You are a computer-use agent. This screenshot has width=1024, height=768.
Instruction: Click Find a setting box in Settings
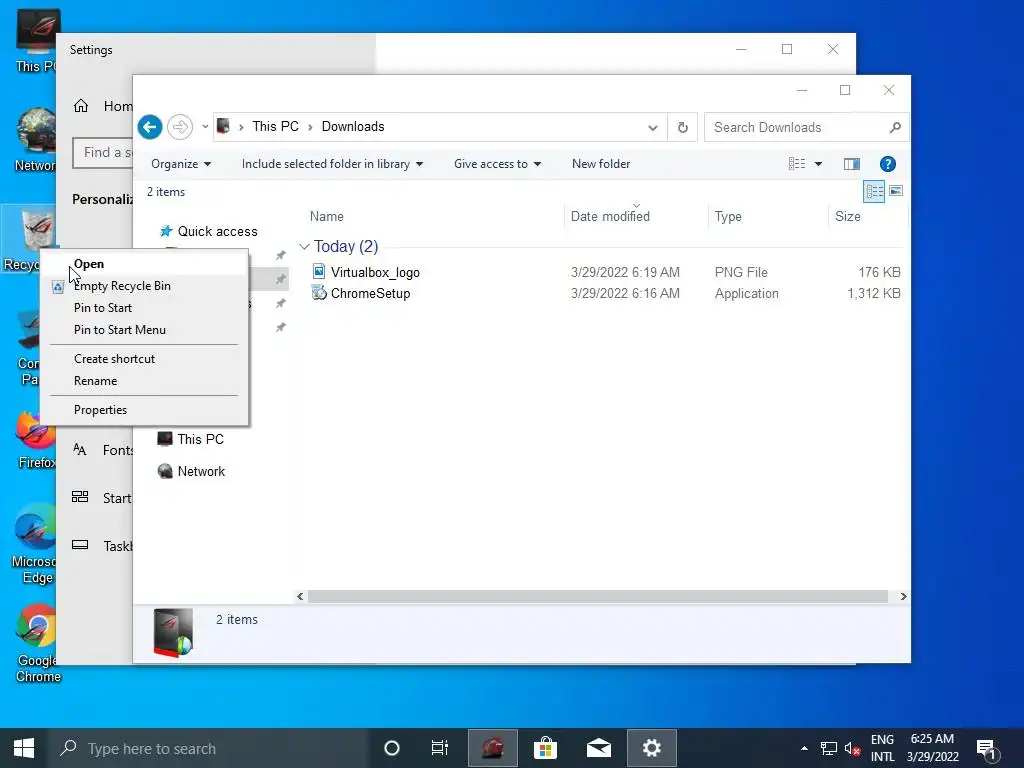[103, 153]
